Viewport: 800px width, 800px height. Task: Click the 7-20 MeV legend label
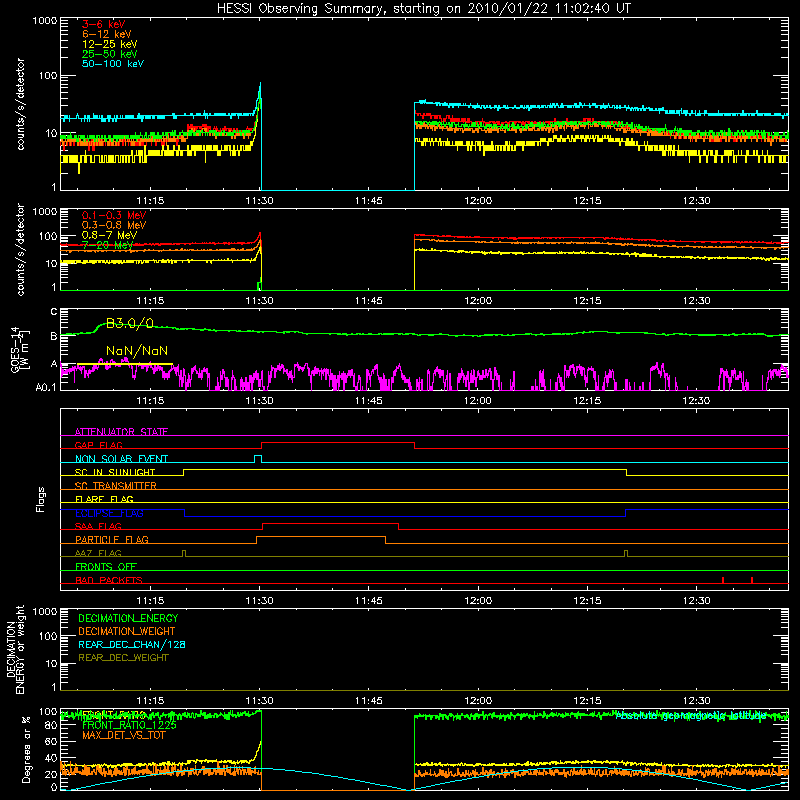(x=107, y=245)
